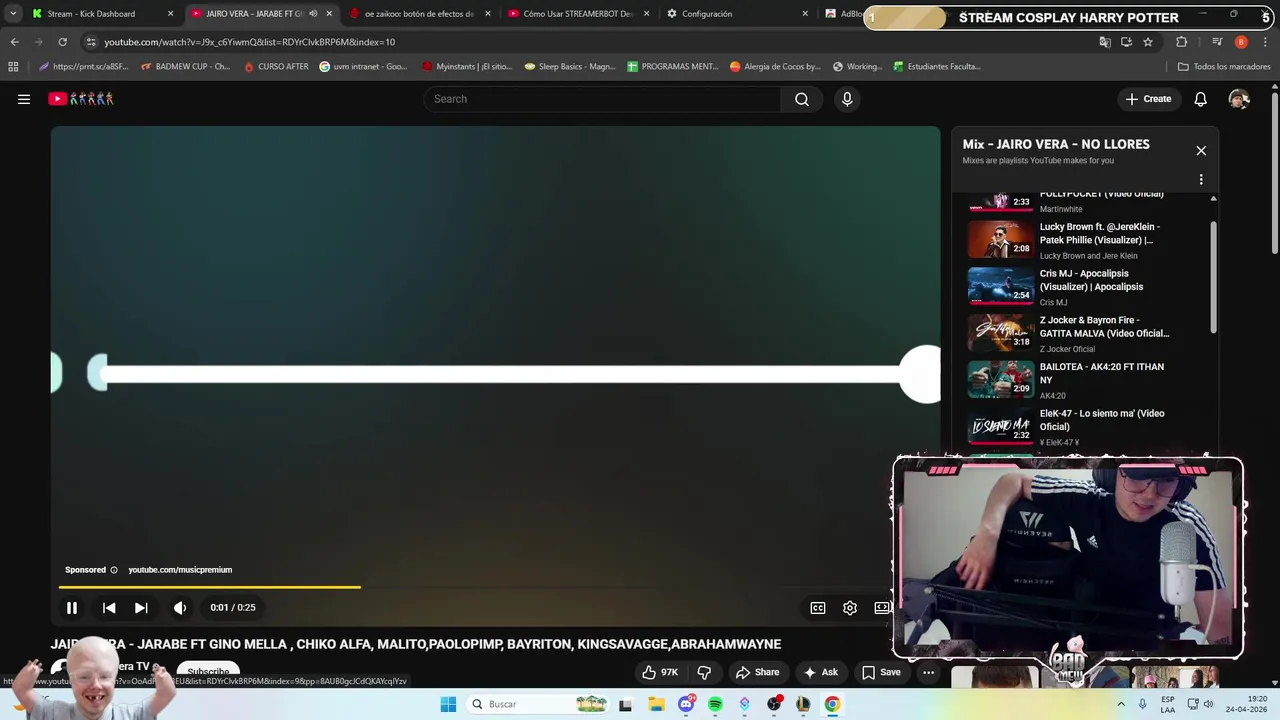Toggle closed captions CC button

[818, 607]
